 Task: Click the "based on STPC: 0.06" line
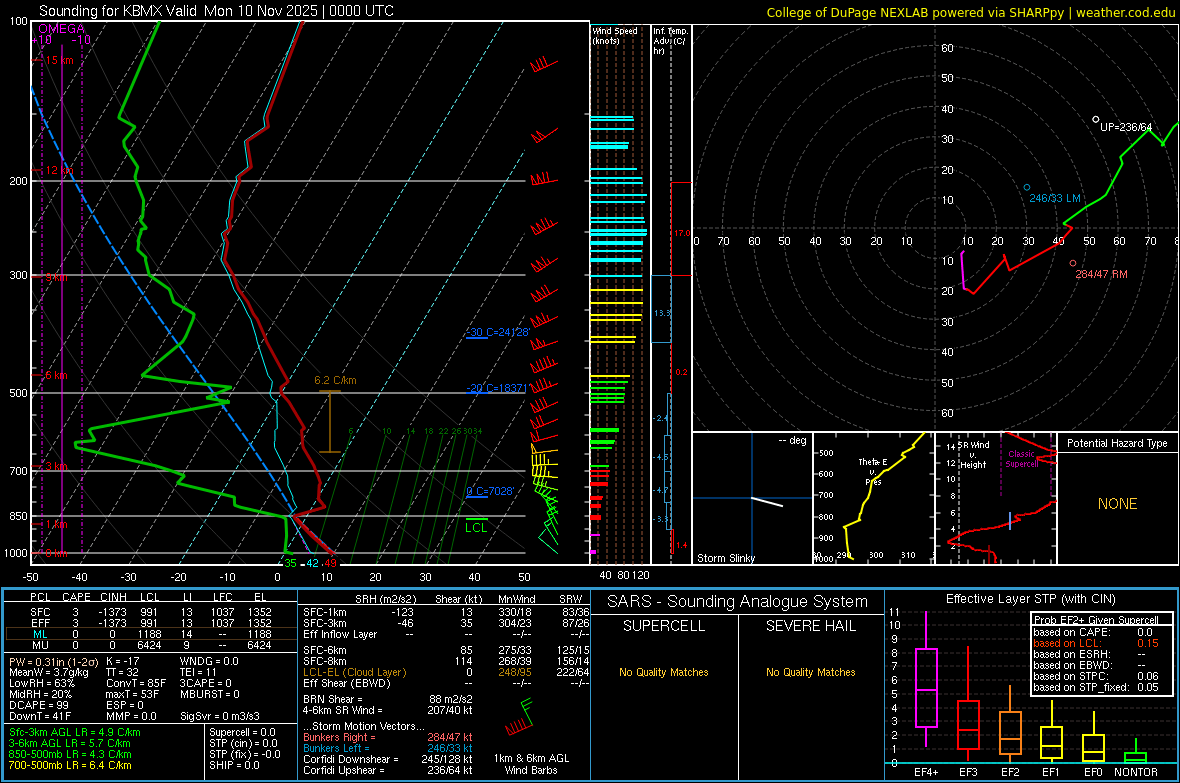click(1096, 676)
